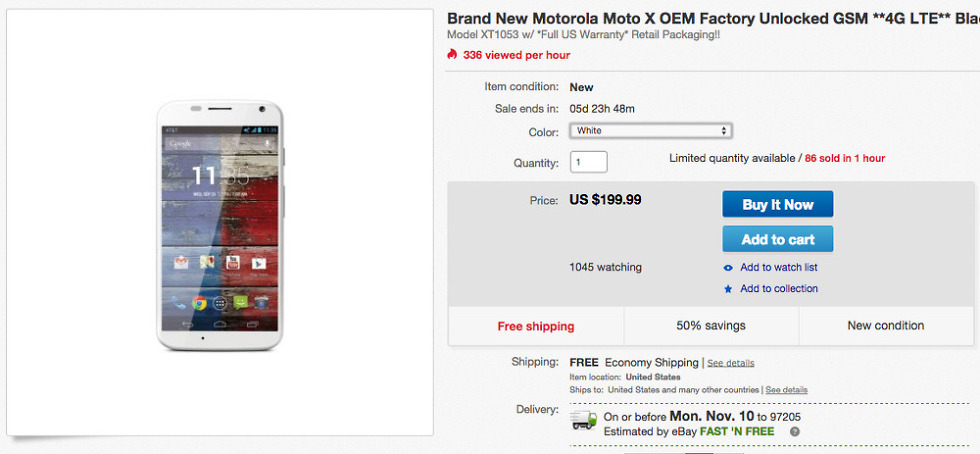
Task: Click the 1045 watching count
Action: pos(605,268)
